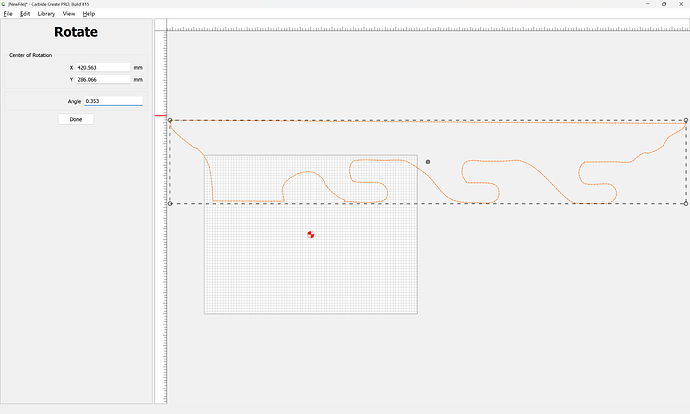Select the bottom-right corner handle of selection
690x414 pixels.
[x=686, y=203]
